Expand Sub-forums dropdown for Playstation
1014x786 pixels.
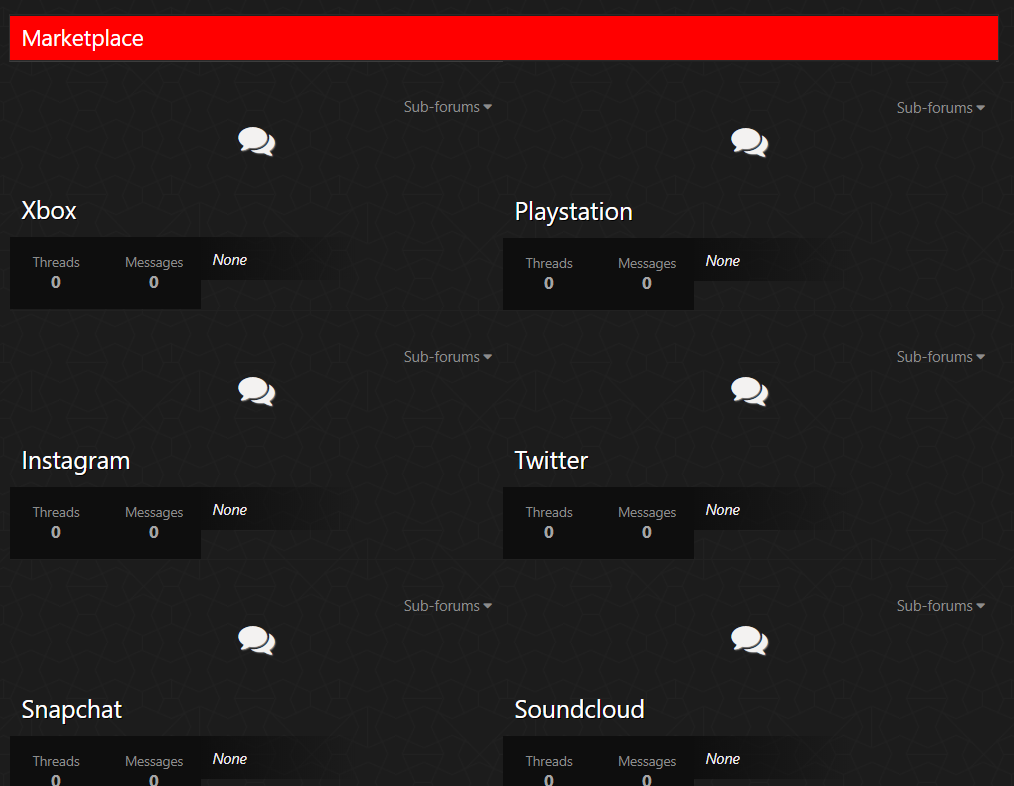point(940,108)
